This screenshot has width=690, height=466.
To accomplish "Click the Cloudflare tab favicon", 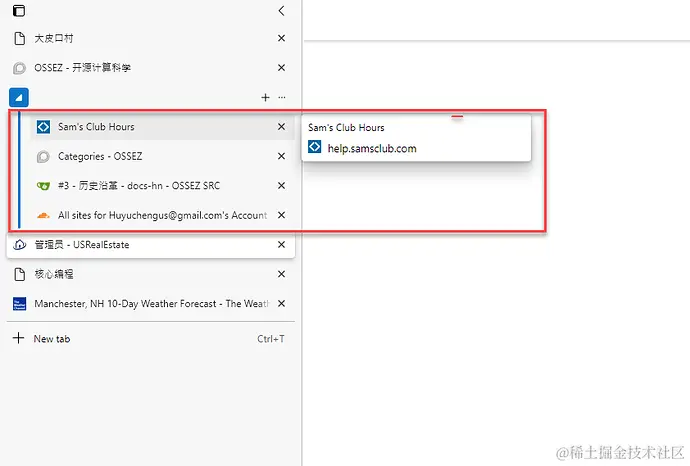I will click(x=43, y=216).
